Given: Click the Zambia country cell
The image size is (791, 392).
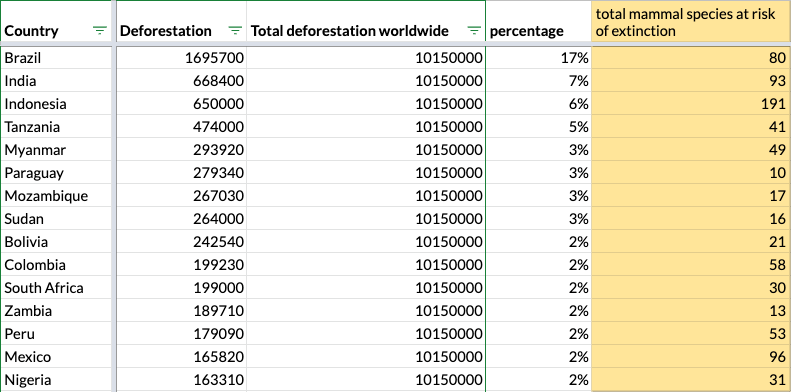Looking at the screenshot, I should click(x=55, y=310).
